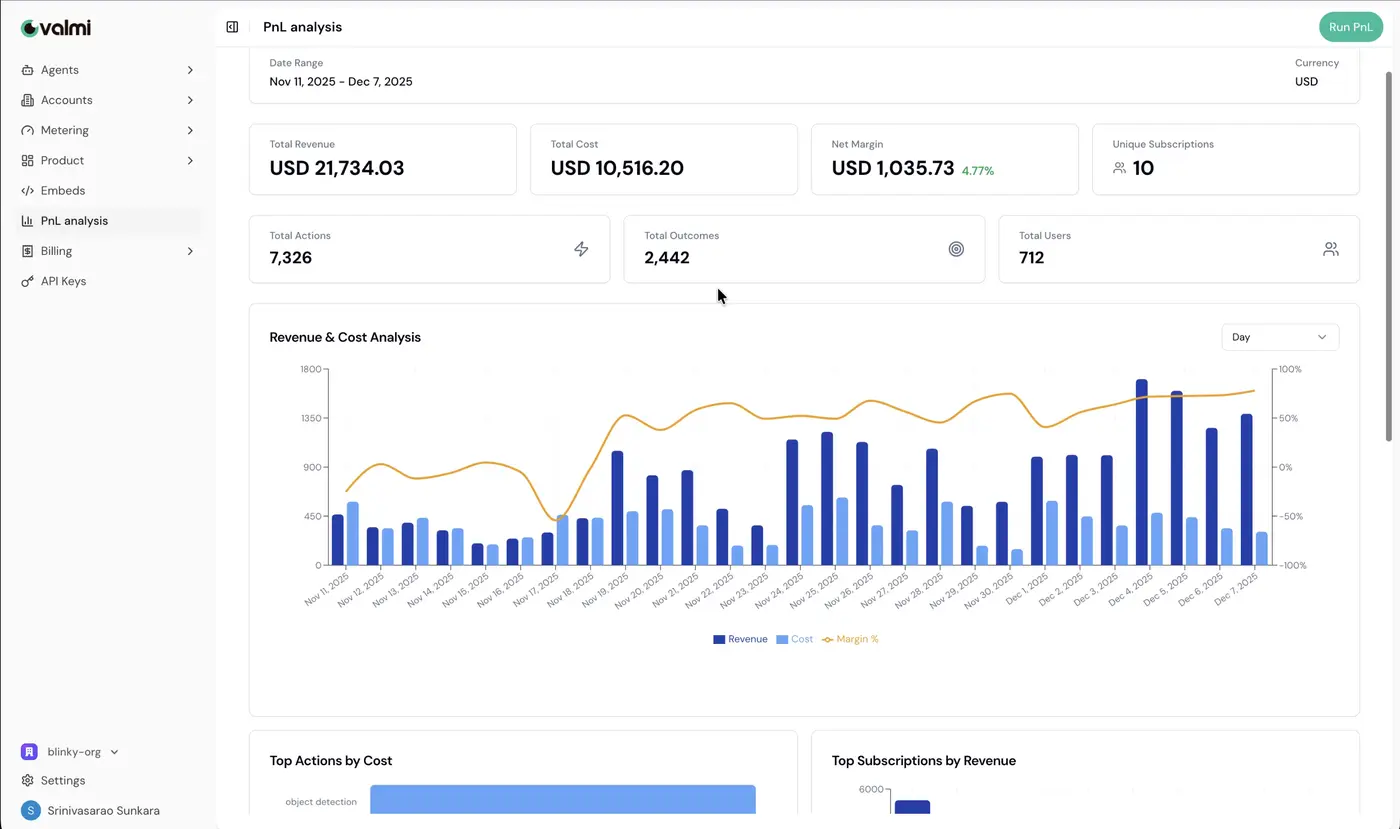The image size is (1400, 829).
Task: Toggle Revenue series via chart legend
Action: point(740,639)
